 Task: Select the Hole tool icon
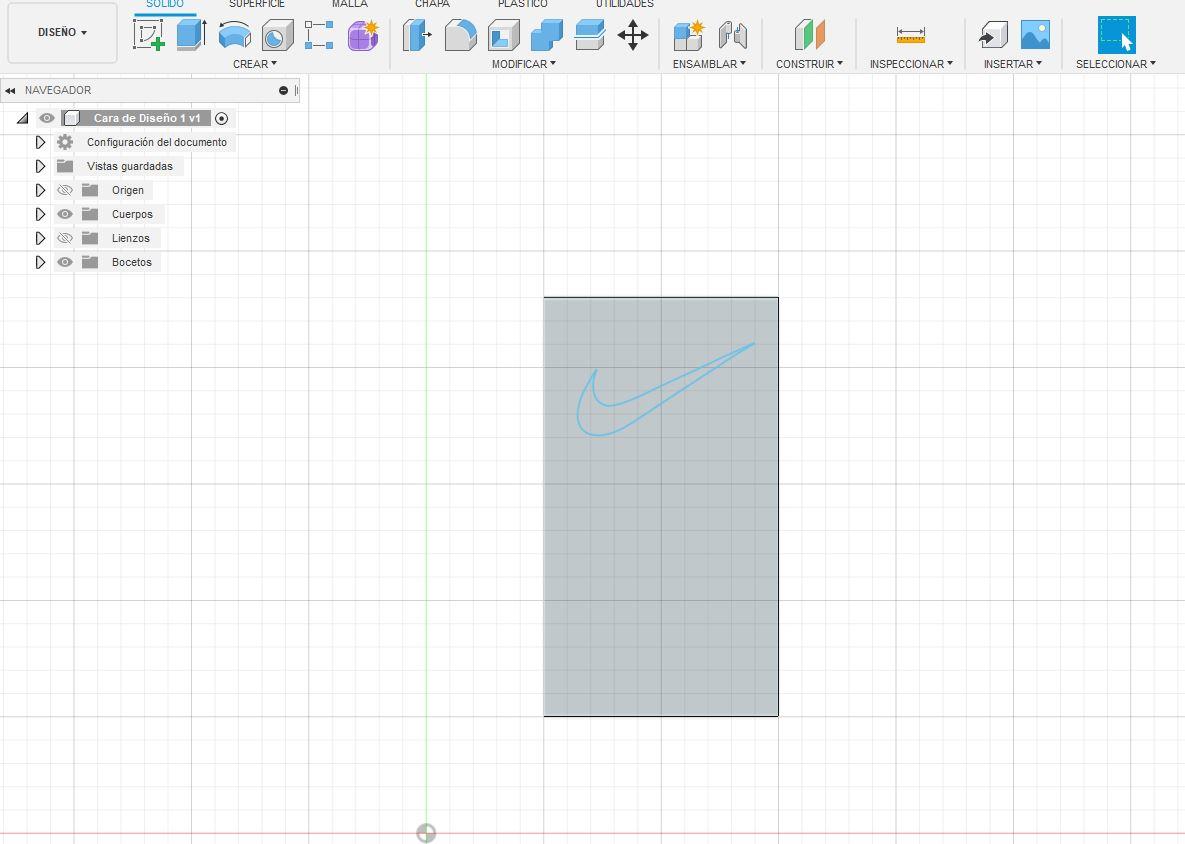[x=277, y=36]
